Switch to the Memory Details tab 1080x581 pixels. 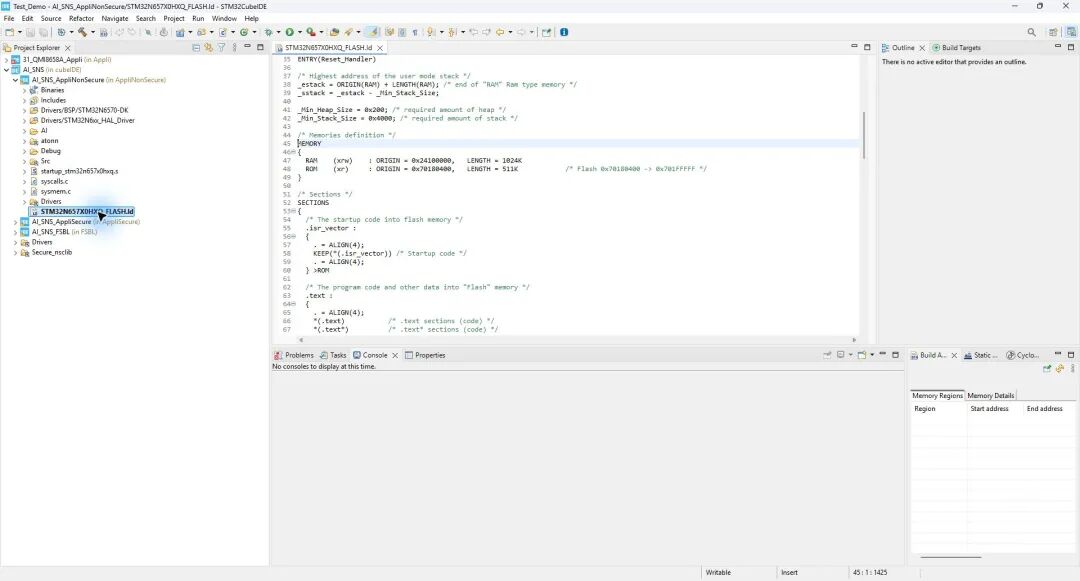(990, 395)
